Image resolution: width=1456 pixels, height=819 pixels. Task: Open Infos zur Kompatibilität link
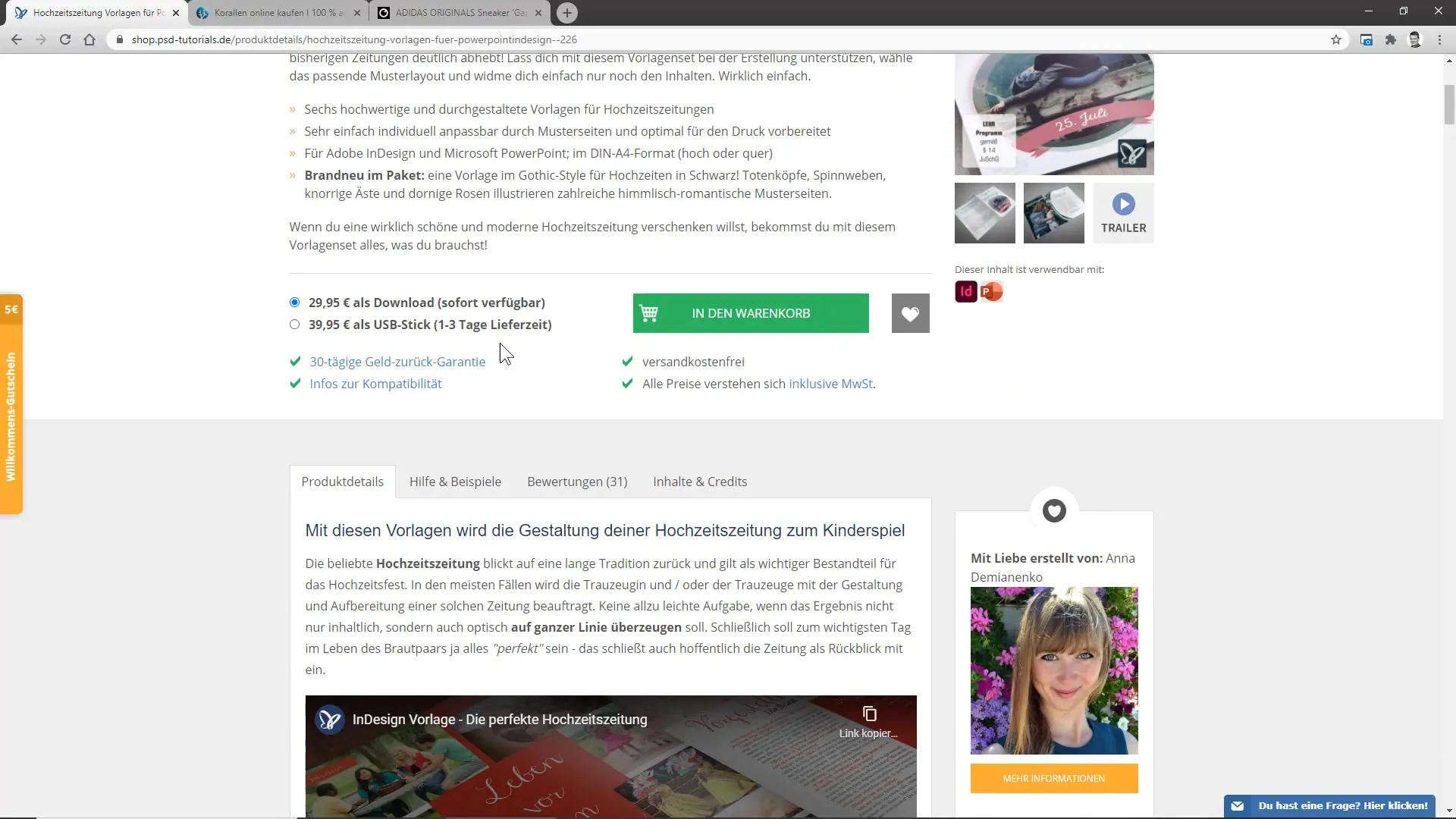[375, 384]
